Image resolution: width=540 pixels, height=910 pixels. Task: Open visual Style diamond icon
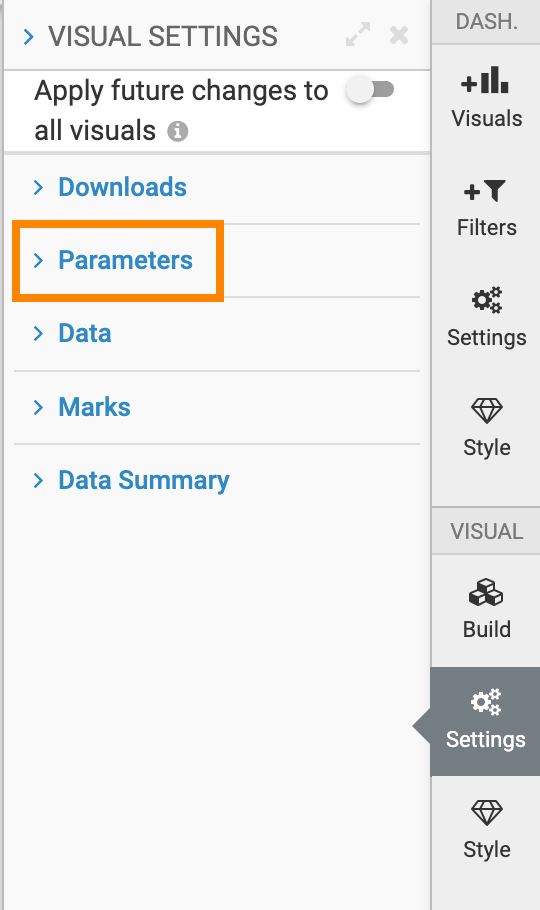click(487, 812)
